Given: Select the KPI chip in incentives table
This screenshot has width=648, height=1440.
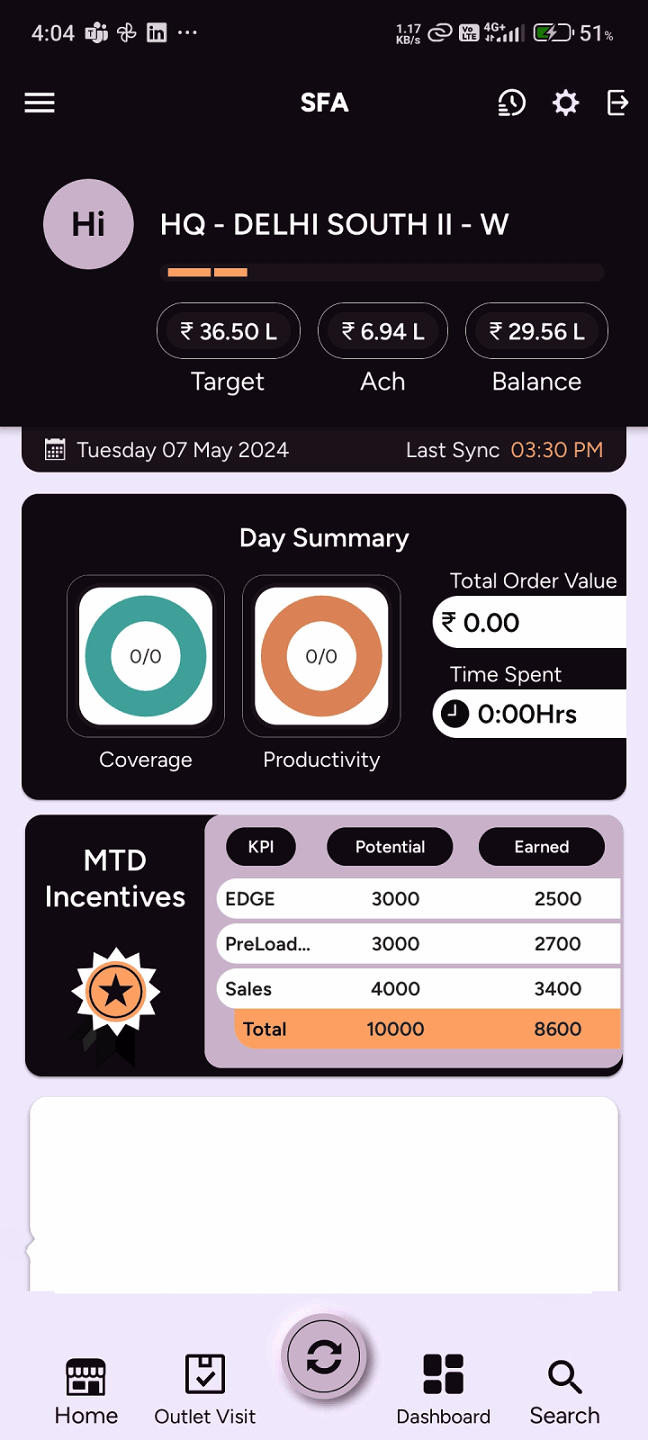Looking at the screenshot, I should coord(260,846).
